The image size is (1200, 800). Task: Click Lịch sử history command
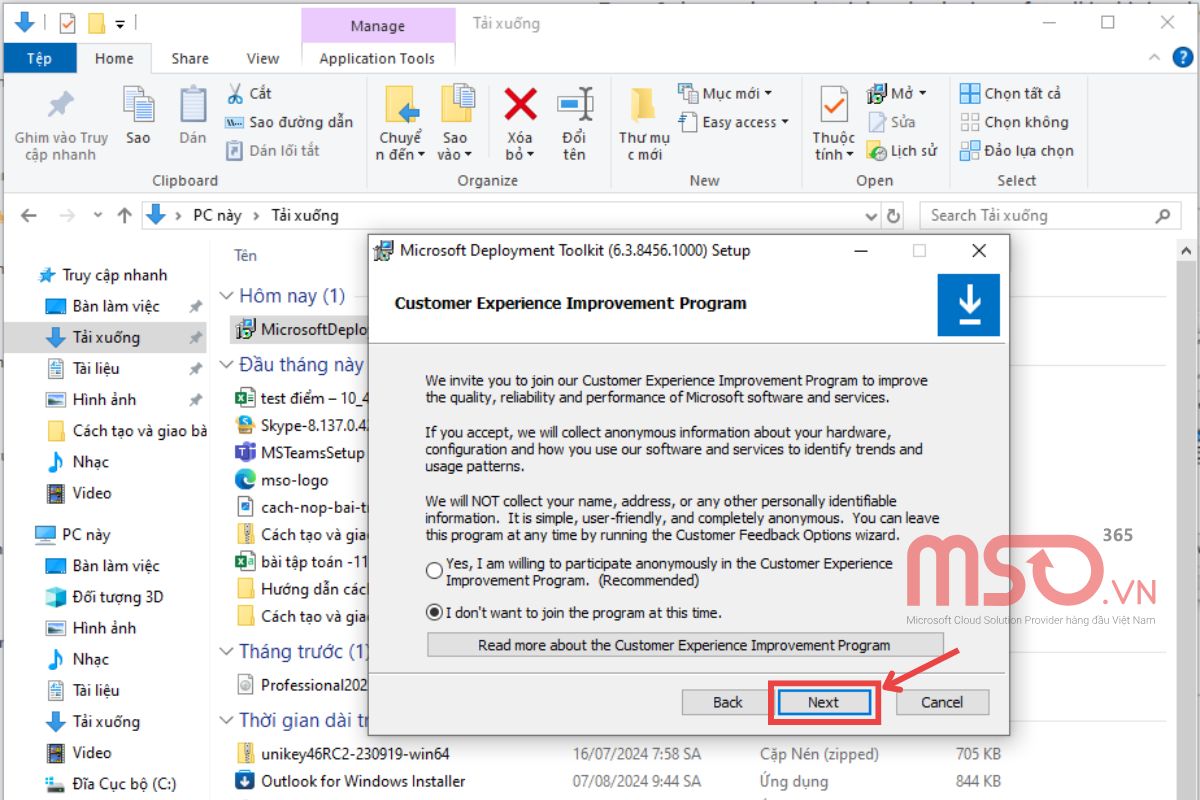[901, 151]
